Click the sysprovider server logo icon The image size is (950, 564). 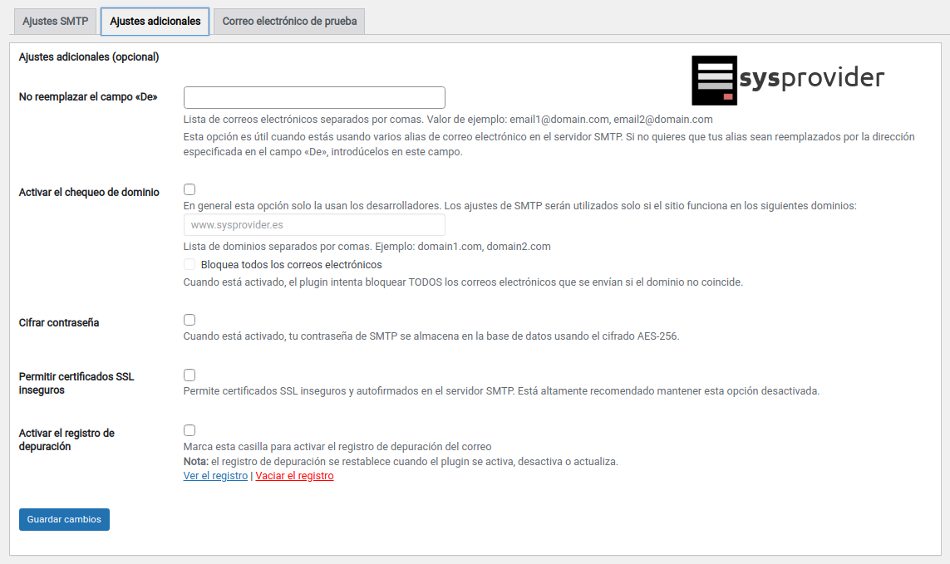coord(714,80)
